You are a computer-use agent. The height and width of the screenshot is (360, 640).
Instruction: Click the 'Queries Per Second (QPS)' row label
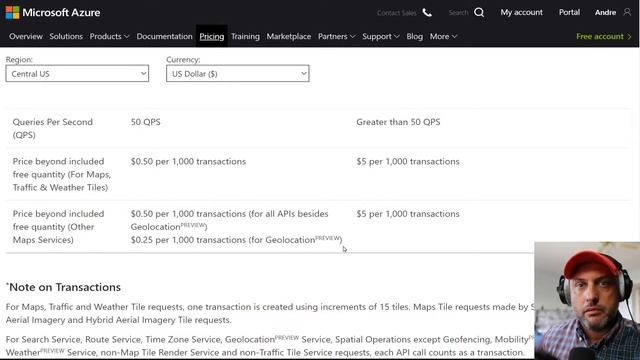(x=53, y=128)
